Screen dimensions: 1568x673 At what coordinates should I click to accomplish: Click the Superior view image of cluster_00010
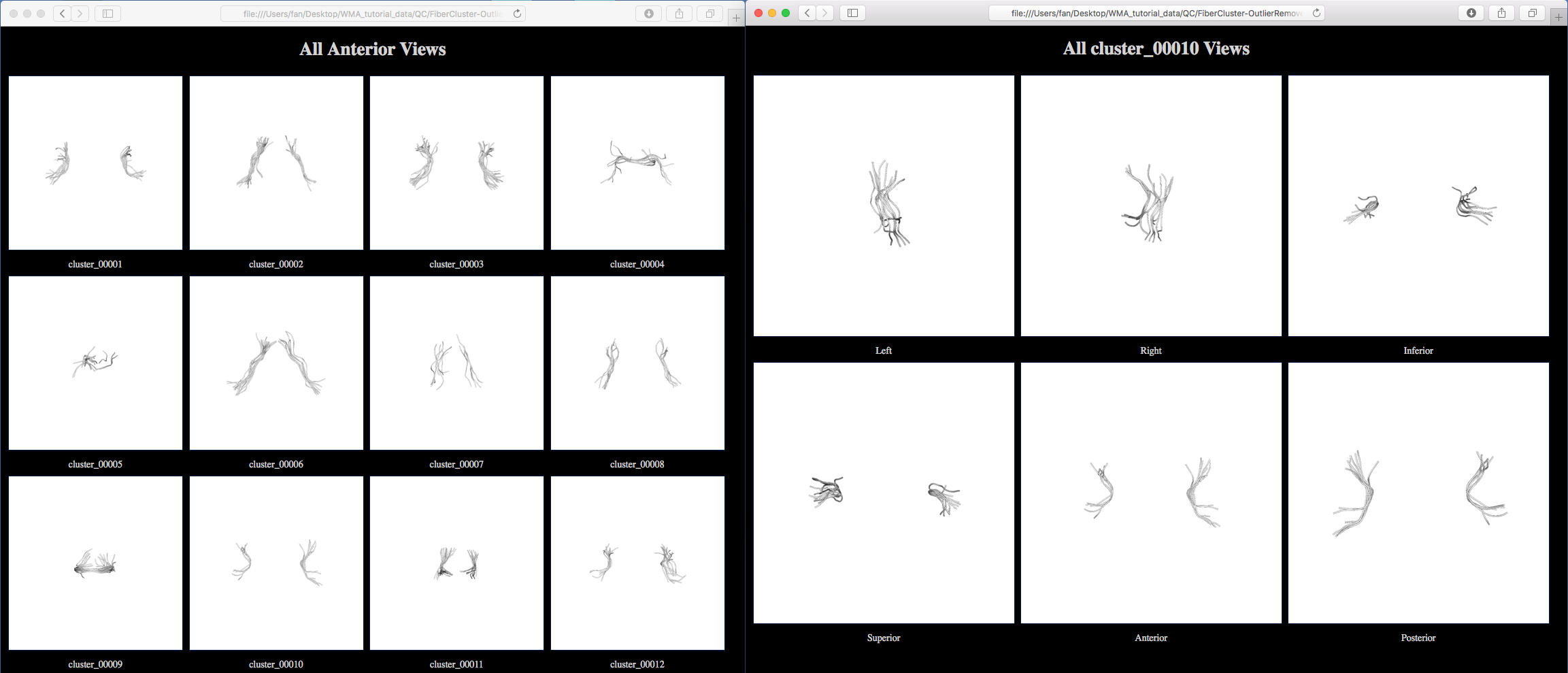[x=884, y=493]
